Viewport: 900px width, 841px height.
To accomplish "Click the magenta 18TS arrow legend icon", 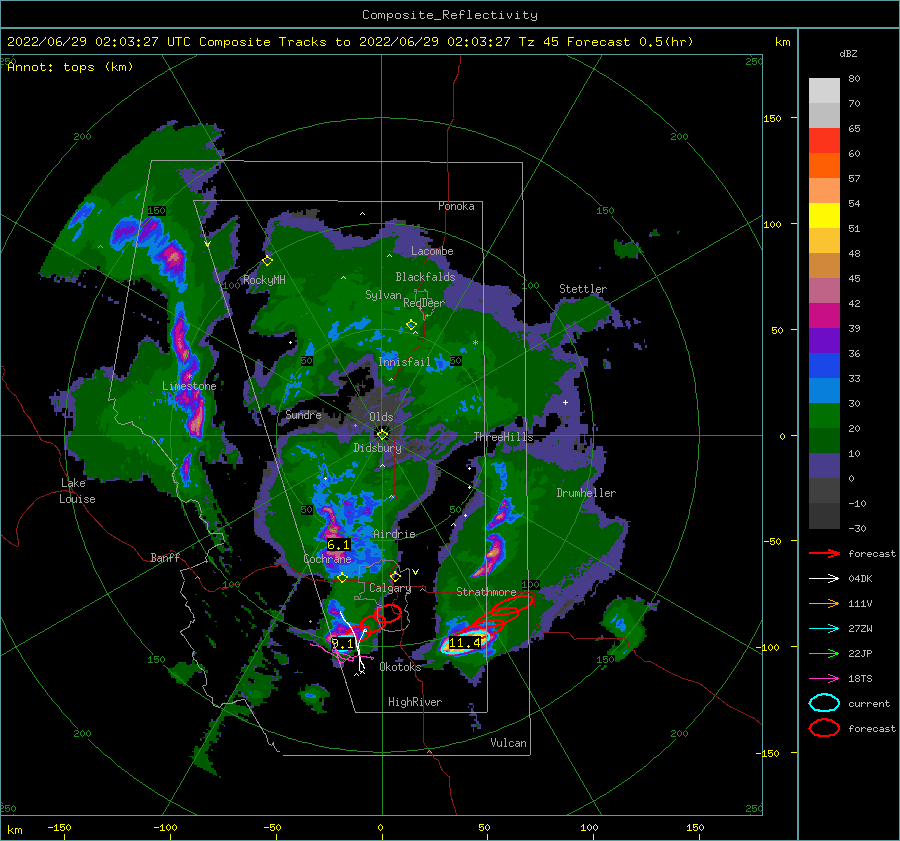I will pos(824,679).
